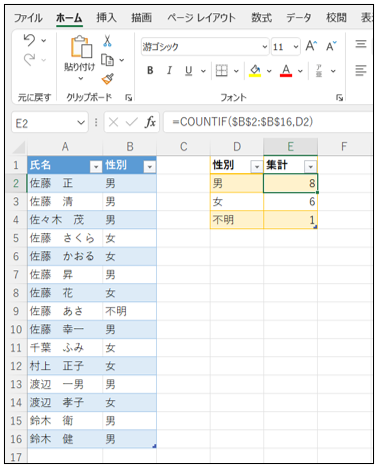Apply the yellow fill color bucket
The image size is (376, 466).
[x=255, y=71]
